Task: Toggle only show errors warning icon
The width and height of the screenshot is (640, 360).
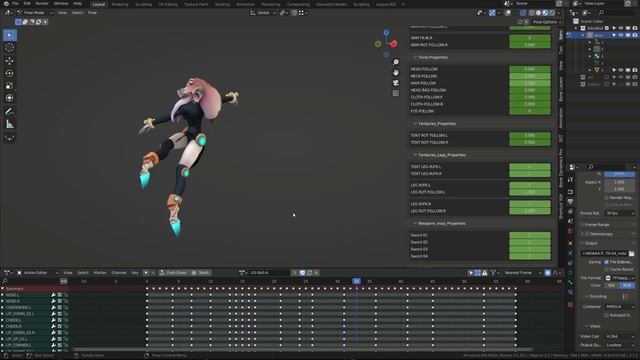Action: (x=484, y=273)
